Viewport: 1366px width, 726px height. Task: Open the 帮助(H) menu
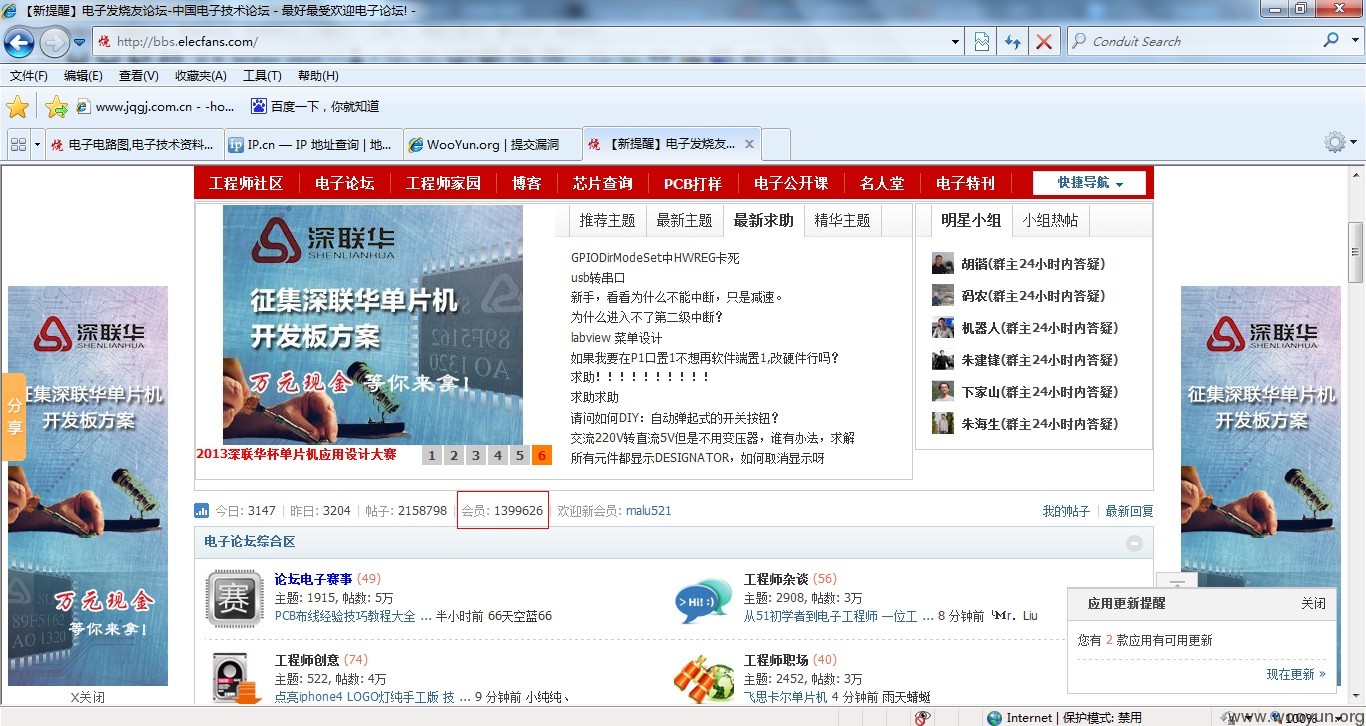[x=318, y=76]
